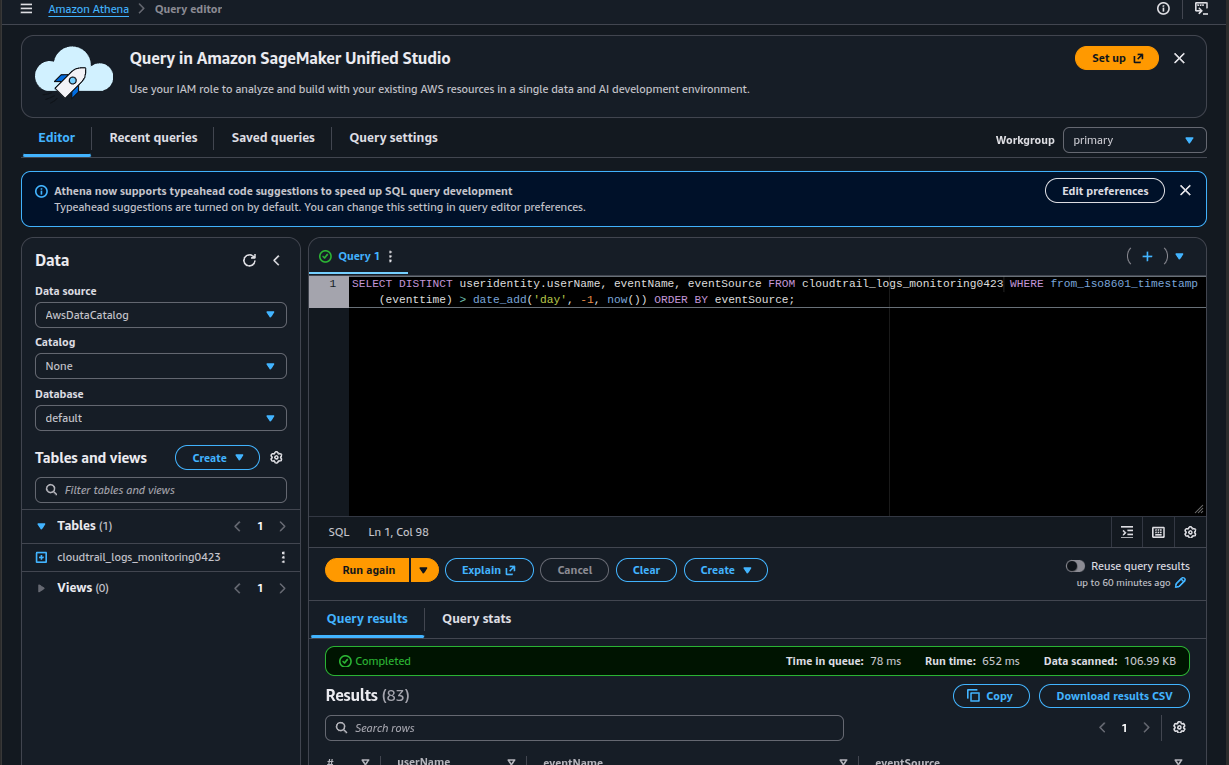Open query tabs dropdown arrow
Screen dimensions: 1229x765
pos(1179,256)
